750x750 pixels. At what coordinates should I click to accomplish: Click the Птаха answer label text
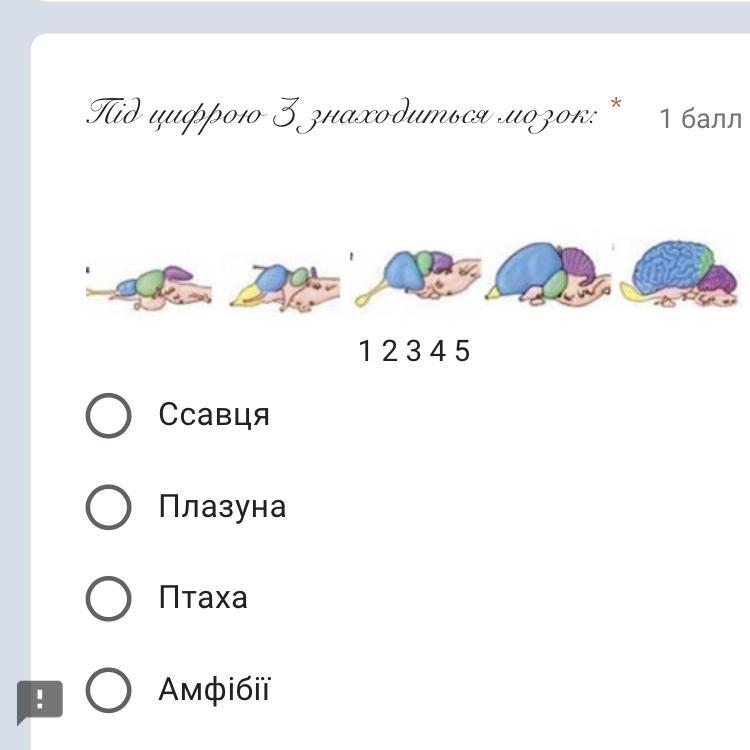click(203, 599)
